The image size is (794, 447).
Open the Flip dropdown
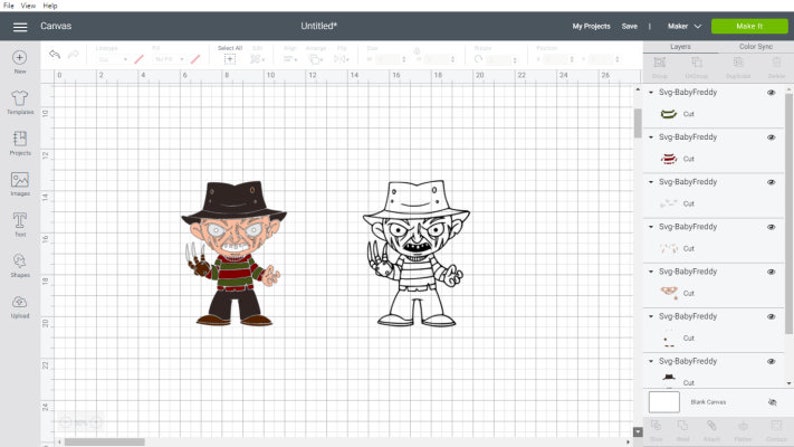(342, 59)
